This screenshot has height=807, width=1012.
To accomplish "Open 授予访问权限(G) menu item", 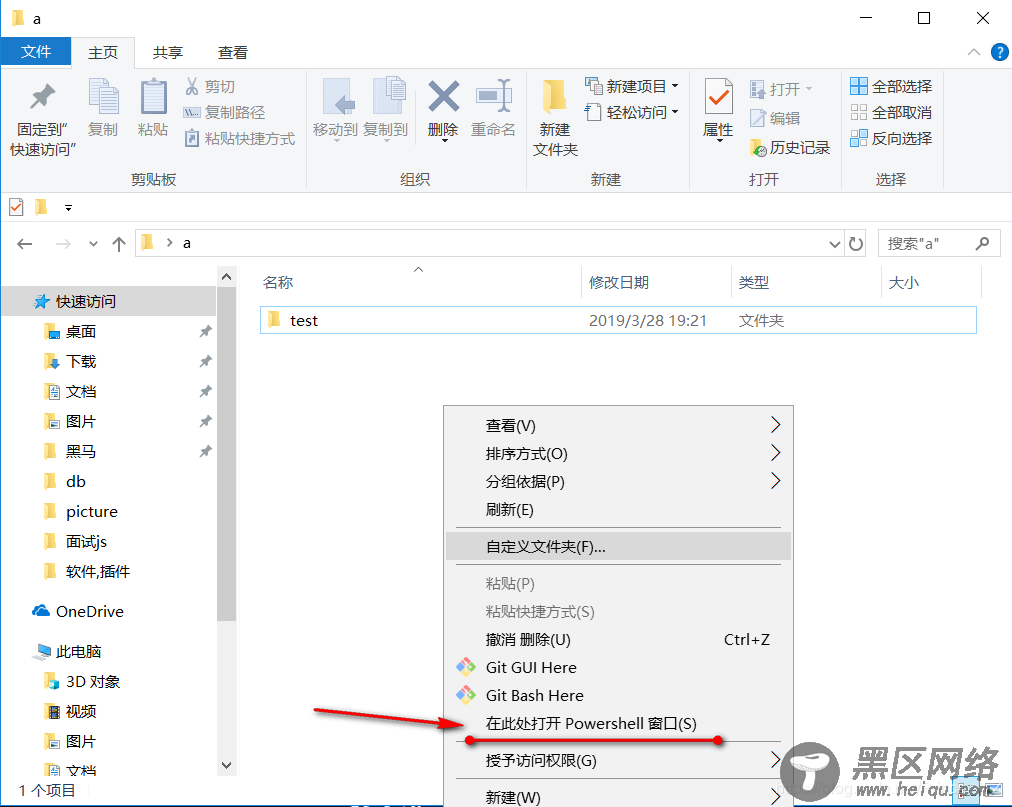I will tap(618, 761).
